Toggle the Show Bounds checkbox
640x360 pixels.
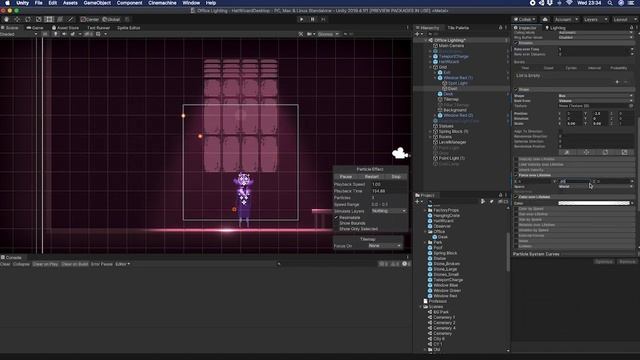337,223
